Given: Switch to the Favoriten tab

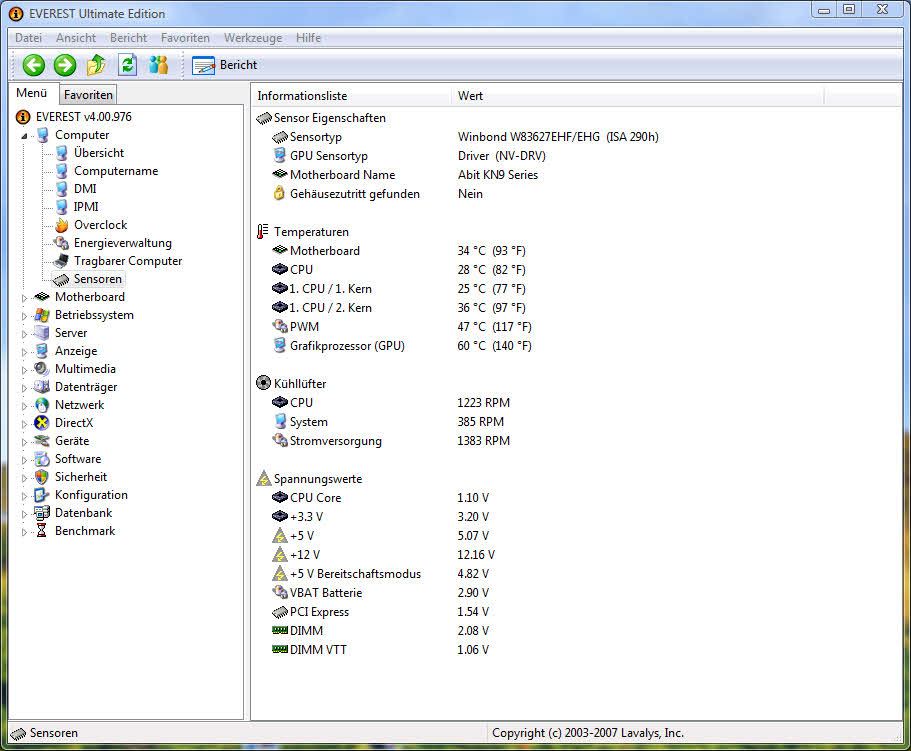Looking at the screenshot, I should (88, 95).
